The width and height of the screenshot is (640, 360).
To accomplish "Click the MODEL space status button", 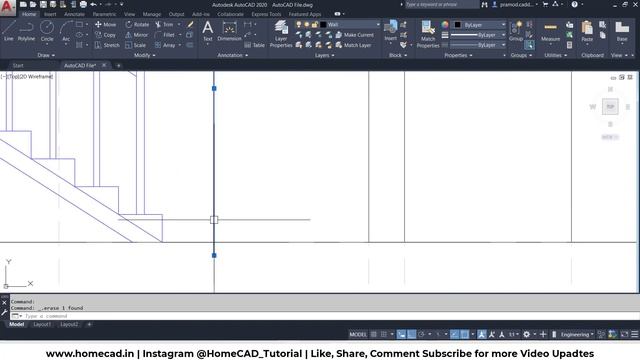I will (358, 334).
